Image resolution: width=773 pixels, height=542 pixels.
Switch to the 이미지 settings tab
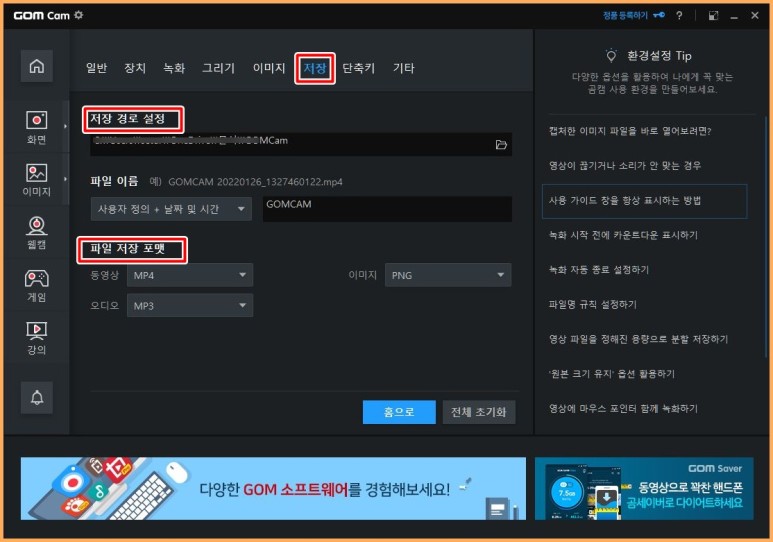(x=269, y=68)
